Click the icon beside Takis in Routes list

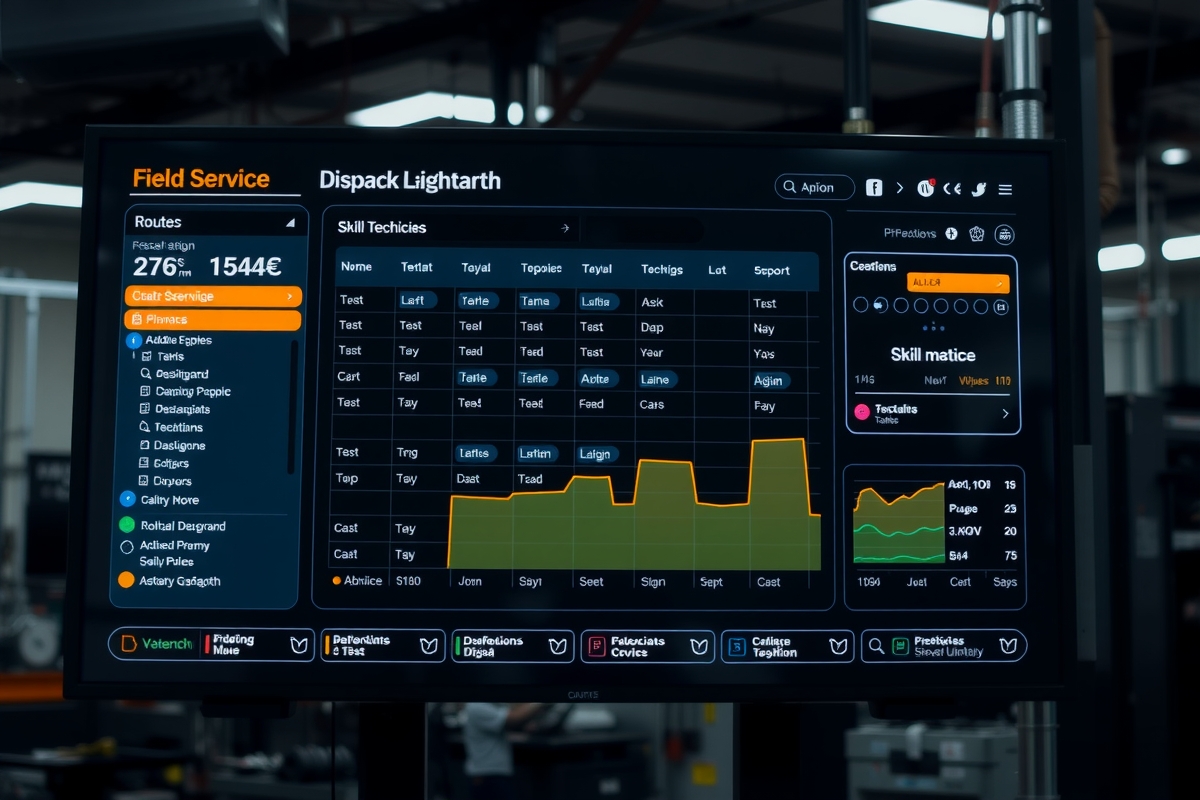pyautogui.click(x=147, y=356)
